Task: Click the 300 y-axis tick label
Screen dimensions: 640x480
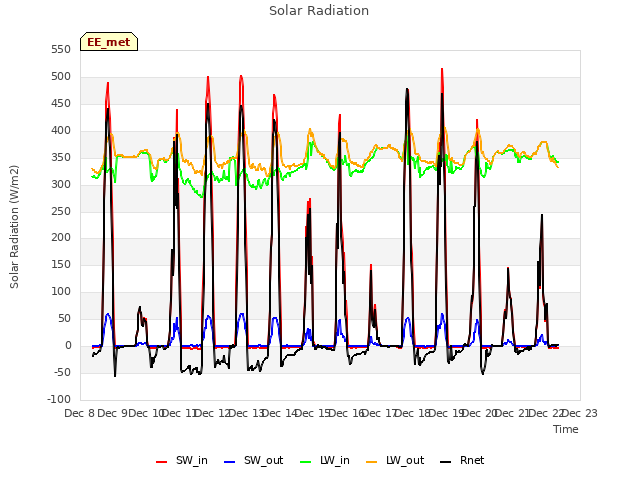Action: pyautogui.click(x=61, y=184)
